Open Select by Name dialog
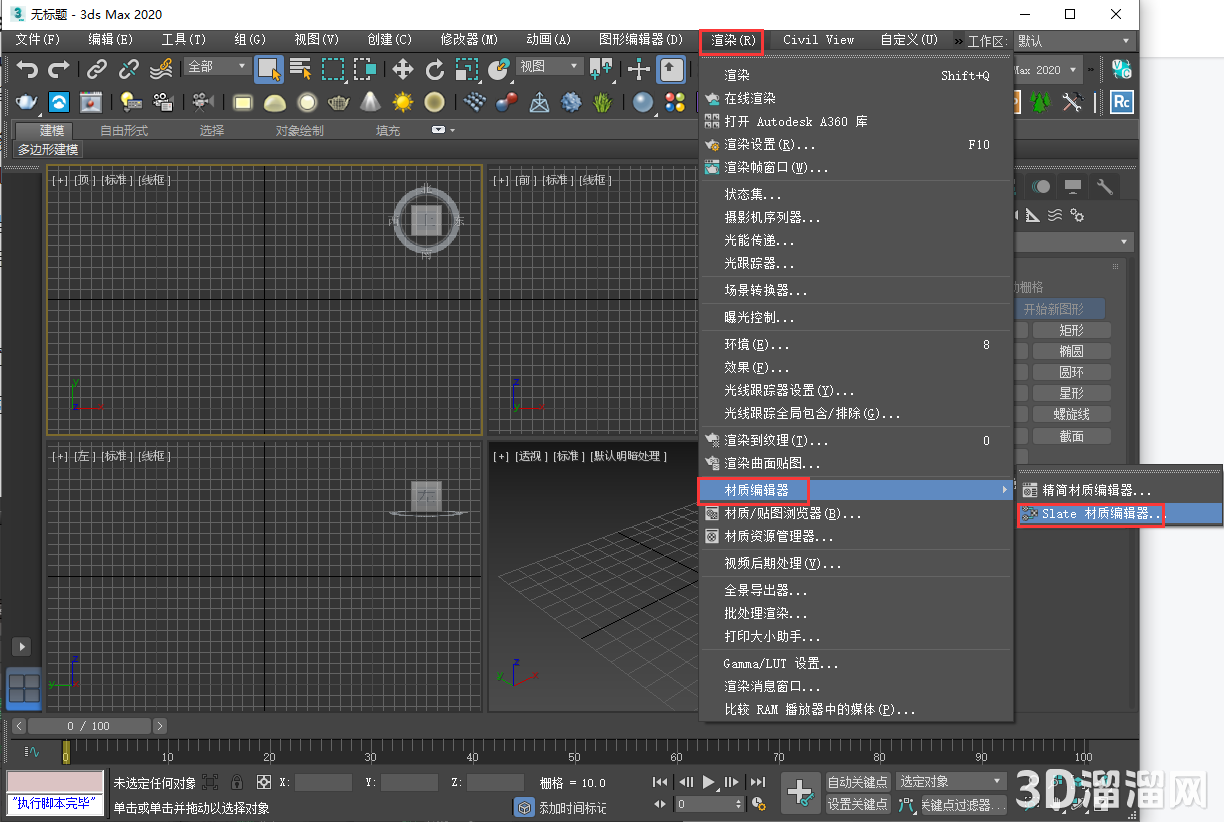This screenshot has height=822, width=1224. (301, 70)
